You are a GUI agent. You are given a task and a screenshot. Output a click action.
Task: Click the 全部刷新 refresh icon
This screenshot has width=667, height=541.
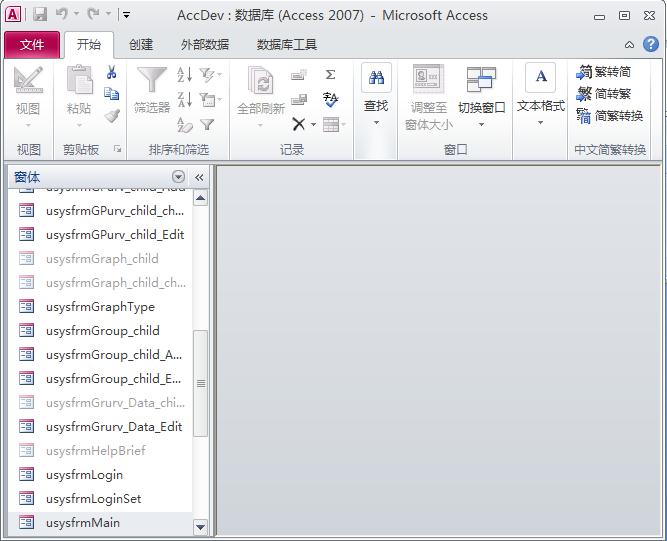pos(260,80)
